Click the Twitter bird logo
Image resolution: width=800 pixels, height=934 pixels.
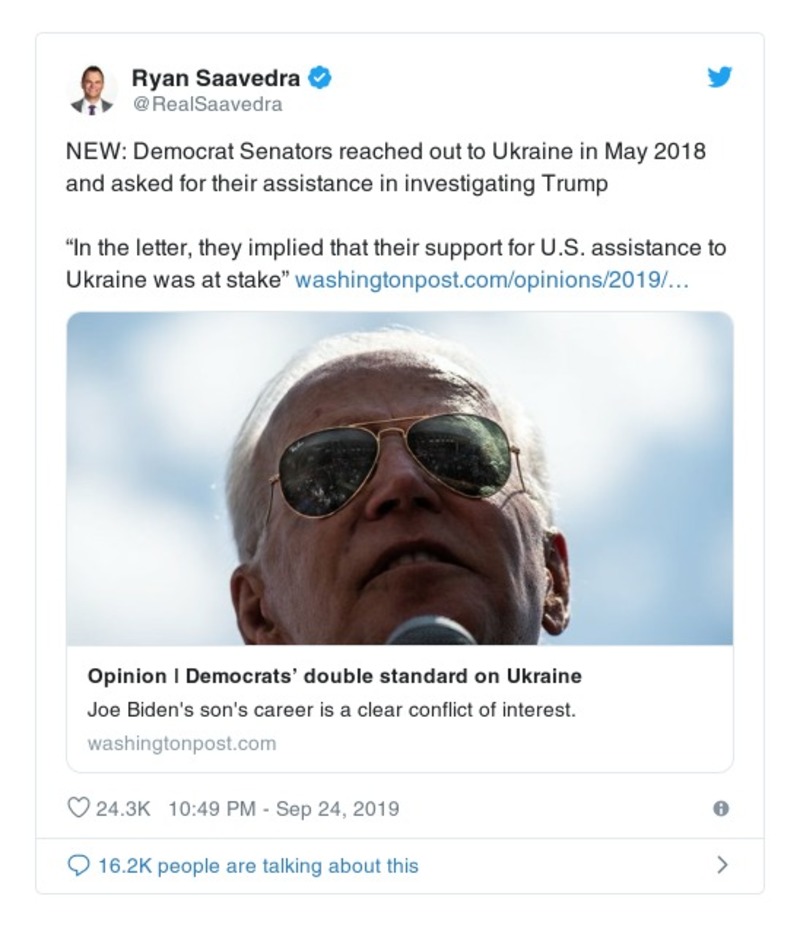click(x=720, y=78)
